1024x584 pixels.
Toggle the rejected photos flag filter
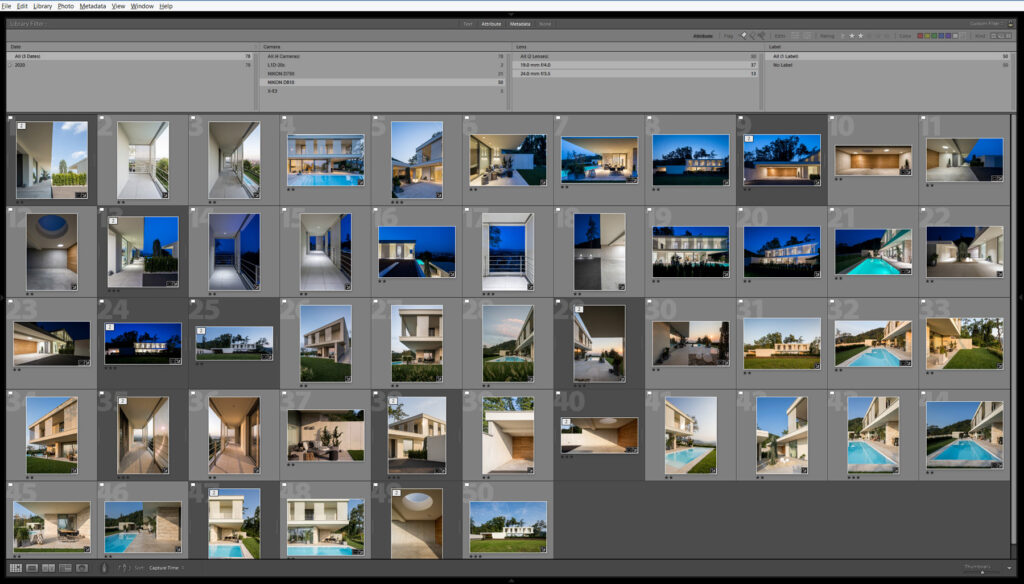point(763,35)
